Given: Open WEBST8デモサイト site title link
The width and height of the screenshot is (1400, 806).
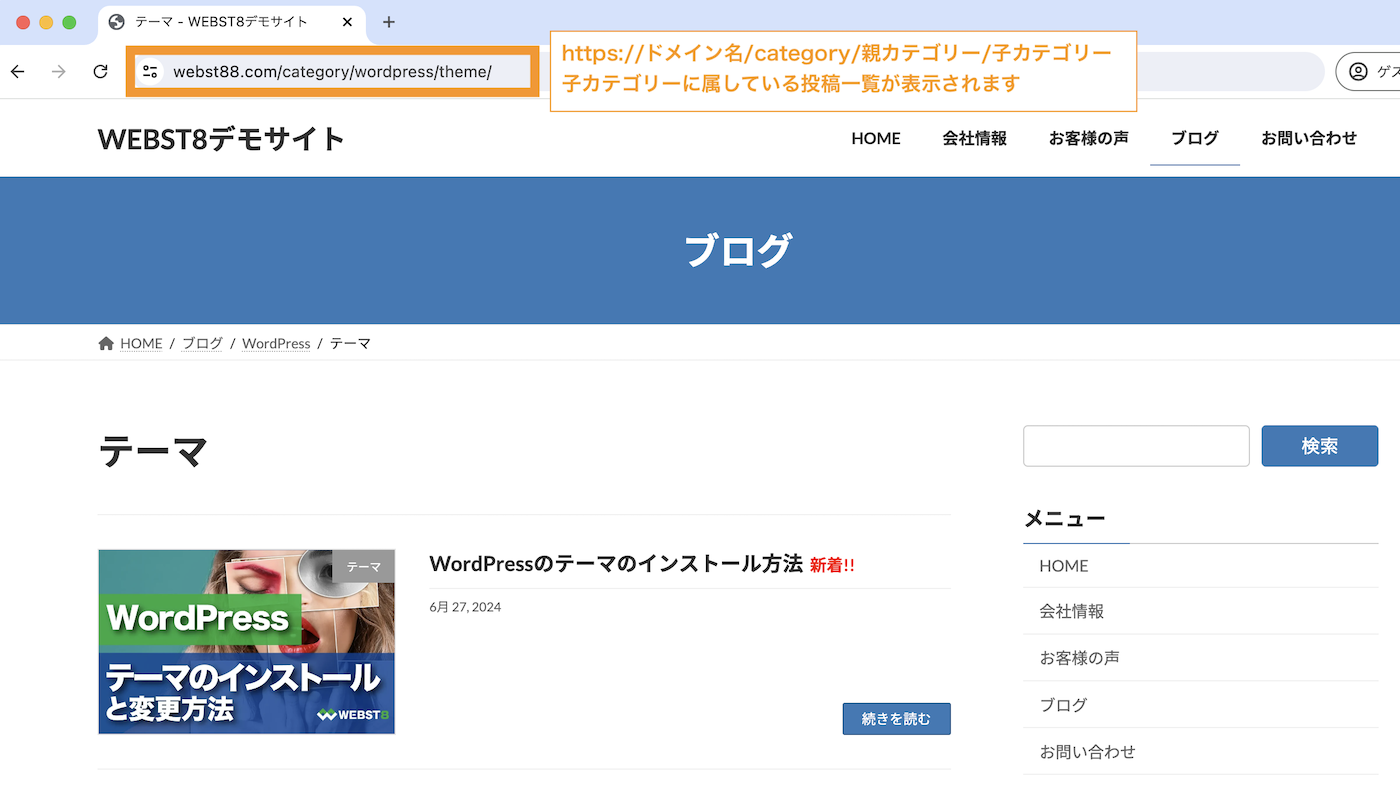Looking at the screenshot, I should [221, 139].
